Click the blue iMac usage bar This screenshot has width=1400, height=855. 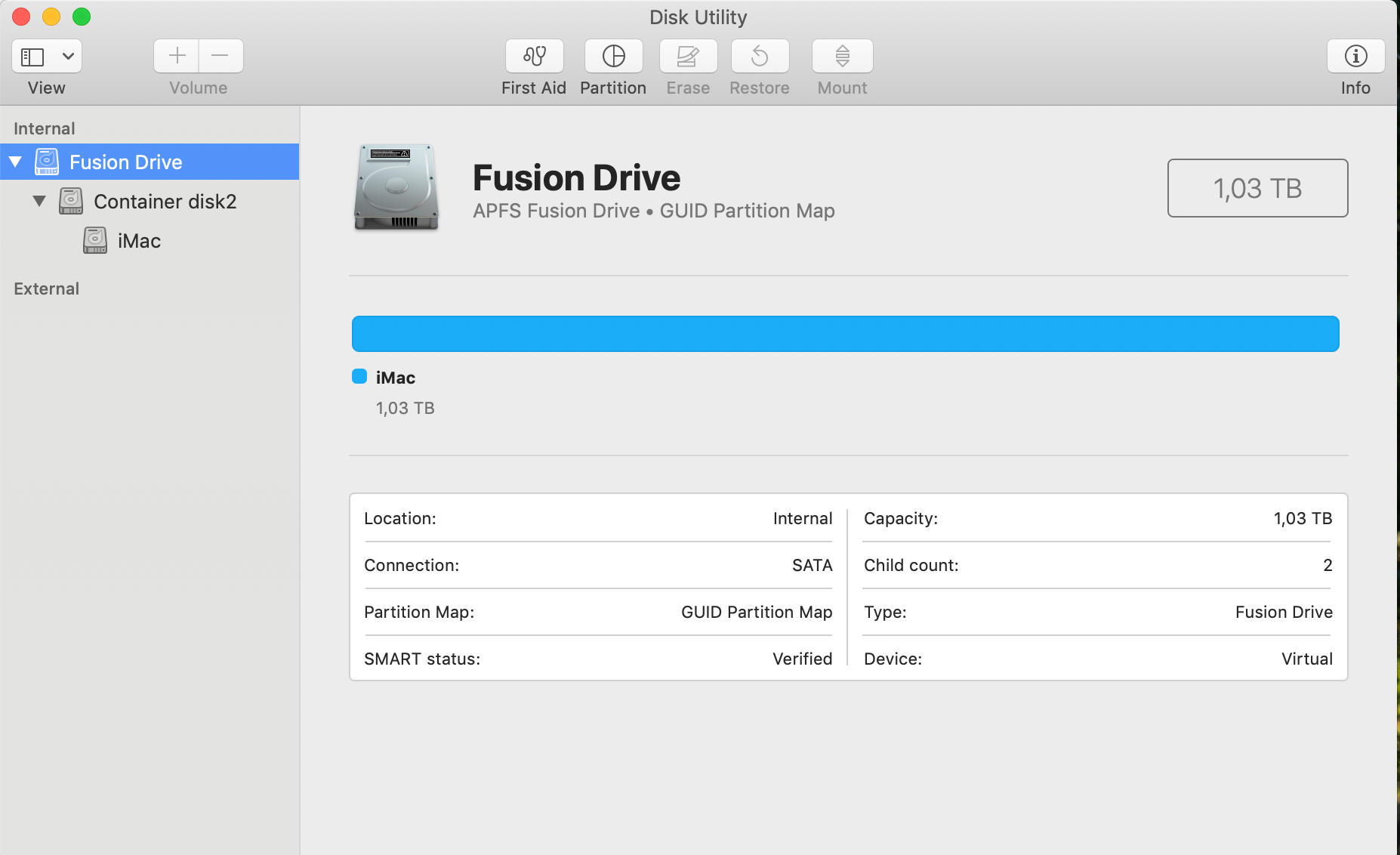tap(845, 334)
